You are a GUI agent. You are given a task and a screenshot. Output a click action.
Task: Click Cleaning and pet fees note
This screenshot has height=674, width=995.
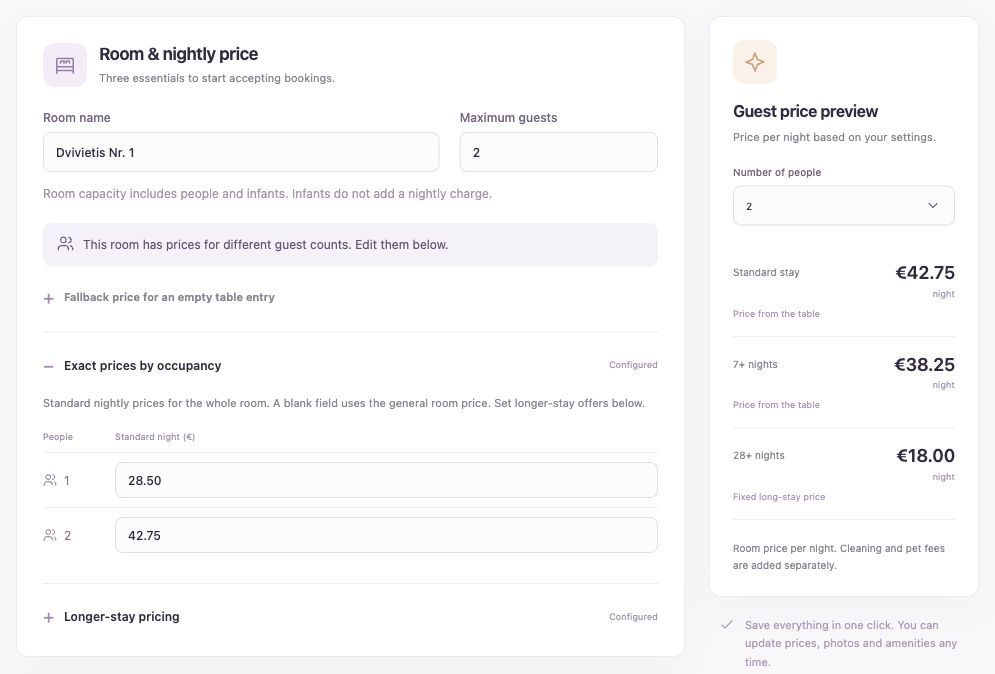pos(839,557)
